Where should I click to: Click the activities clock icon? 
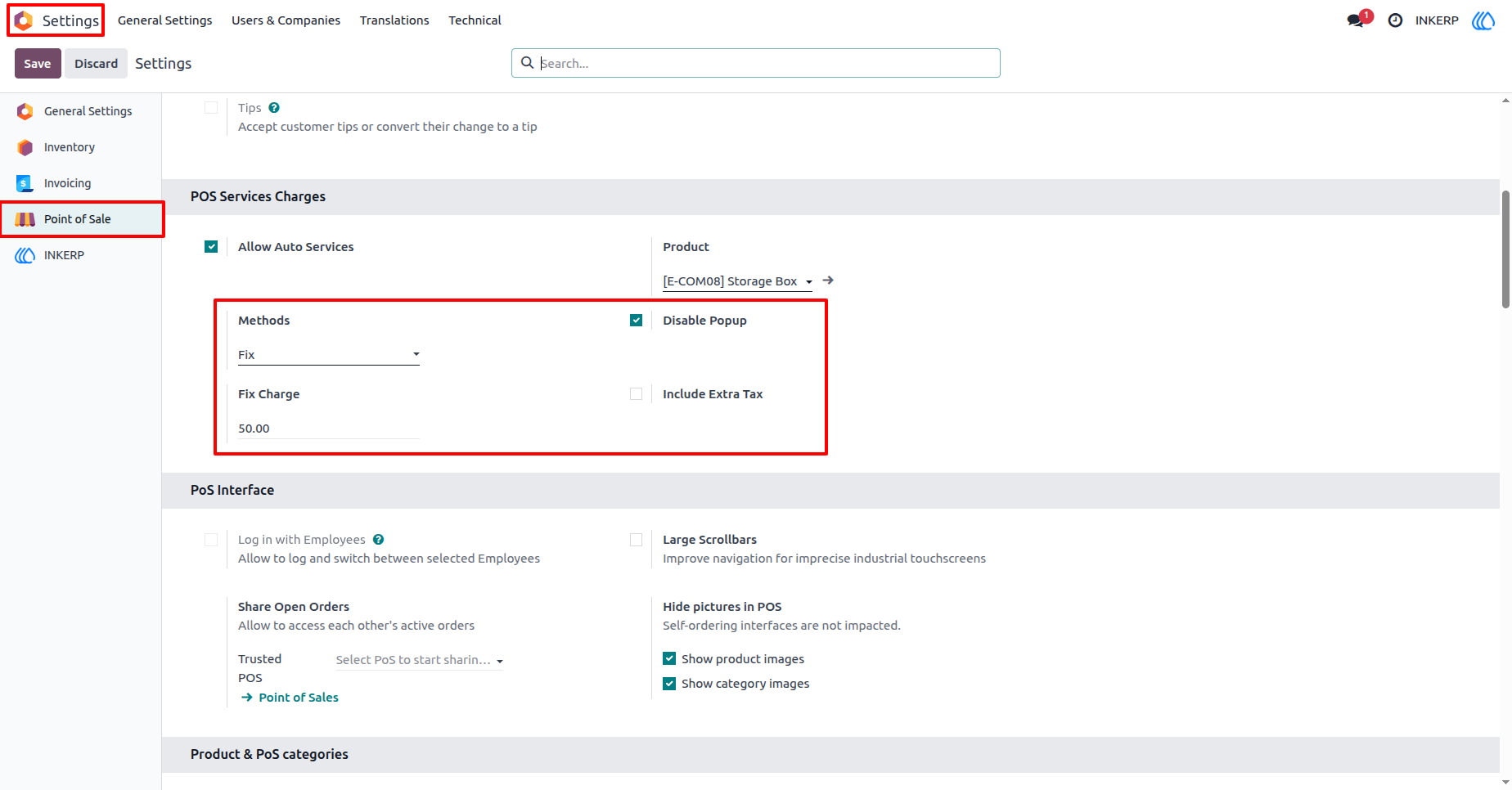click(x=1396, y=20)
